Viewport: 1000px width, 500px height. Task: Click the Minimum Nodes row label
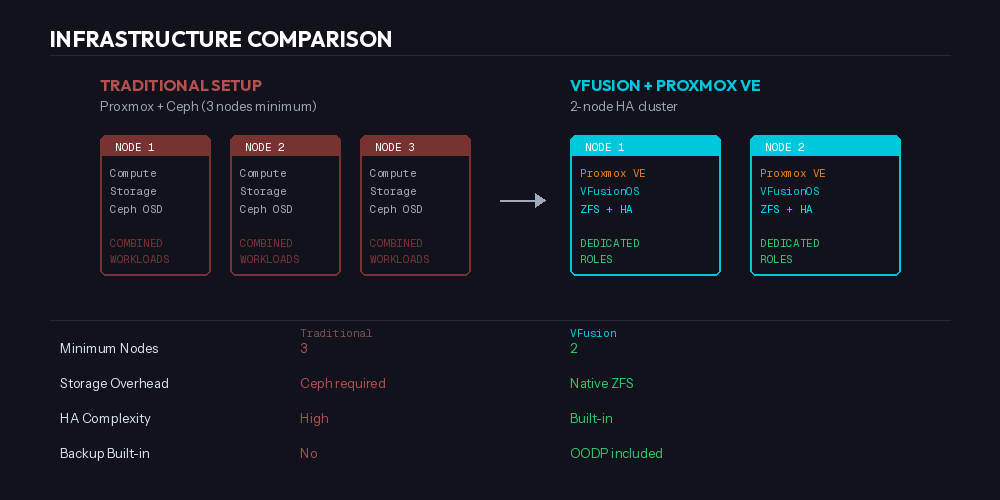(x=109, y=349)
